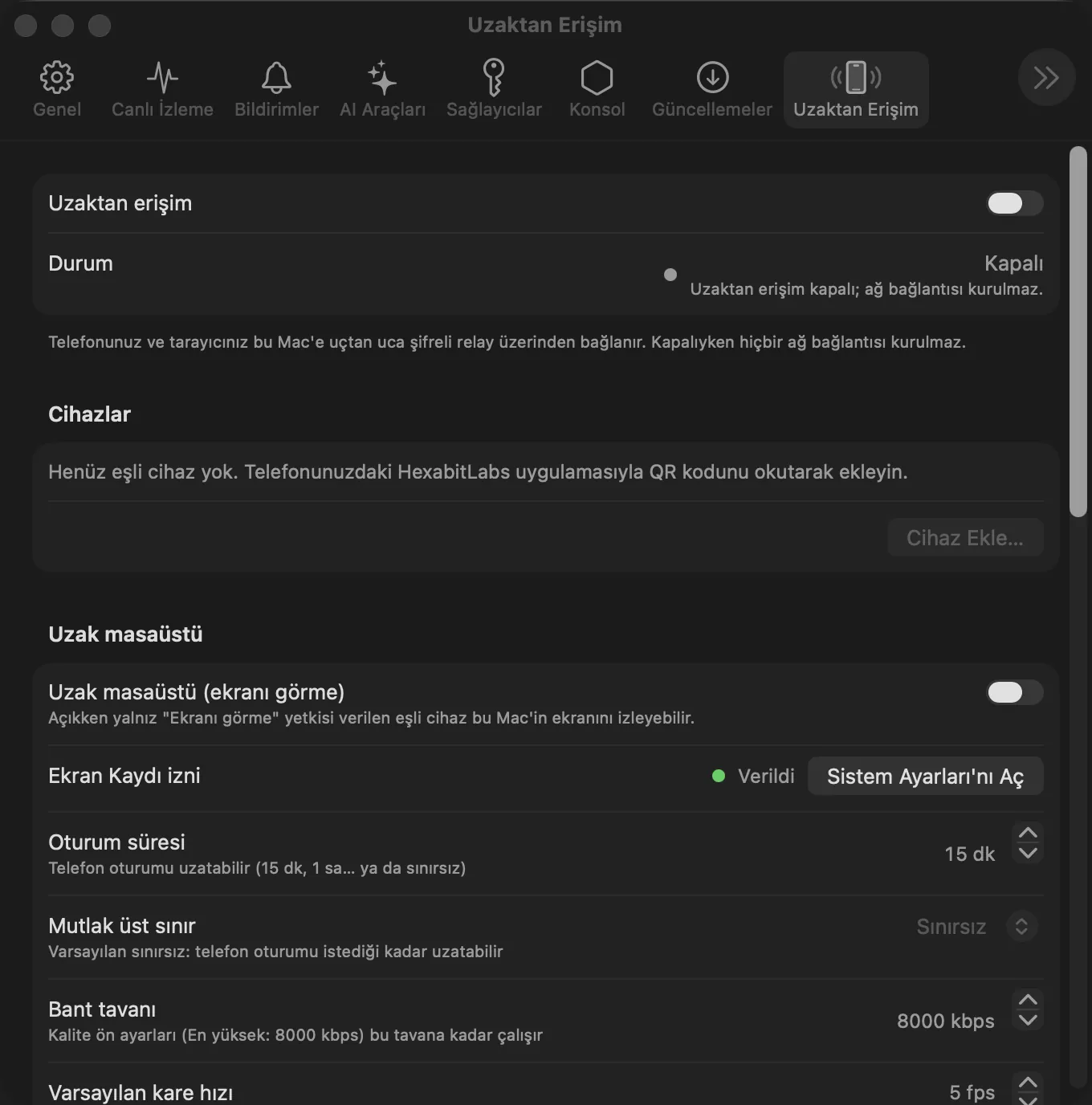Click the Durum row label
1092x1105 pixels.
point(80,263)
